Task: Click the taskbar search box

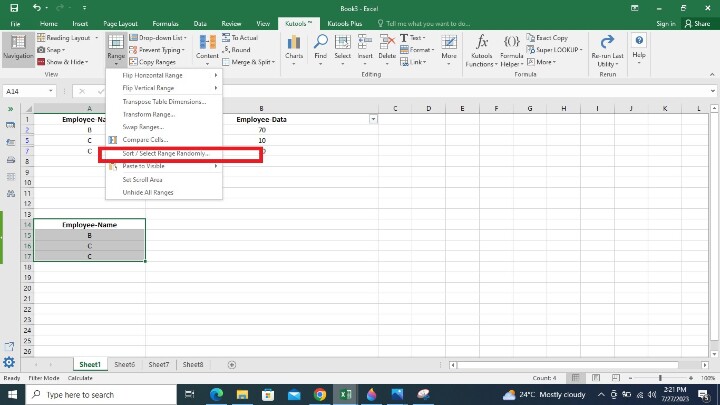Action: click(x=101, y=394)
